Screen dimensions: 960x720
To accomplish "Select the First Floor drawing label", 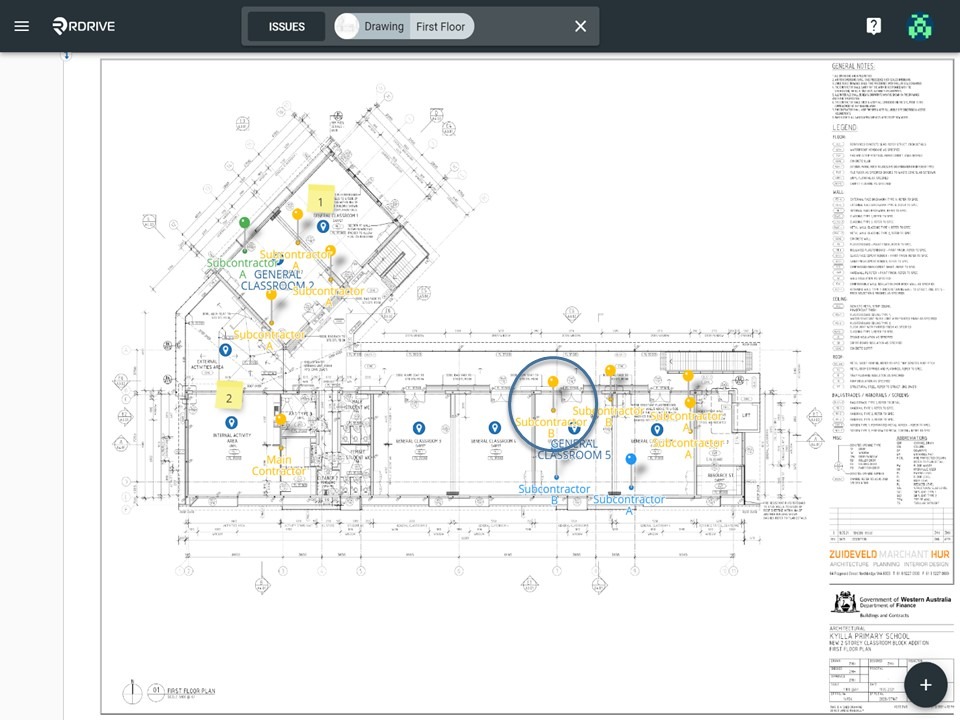I will [440, 26].
